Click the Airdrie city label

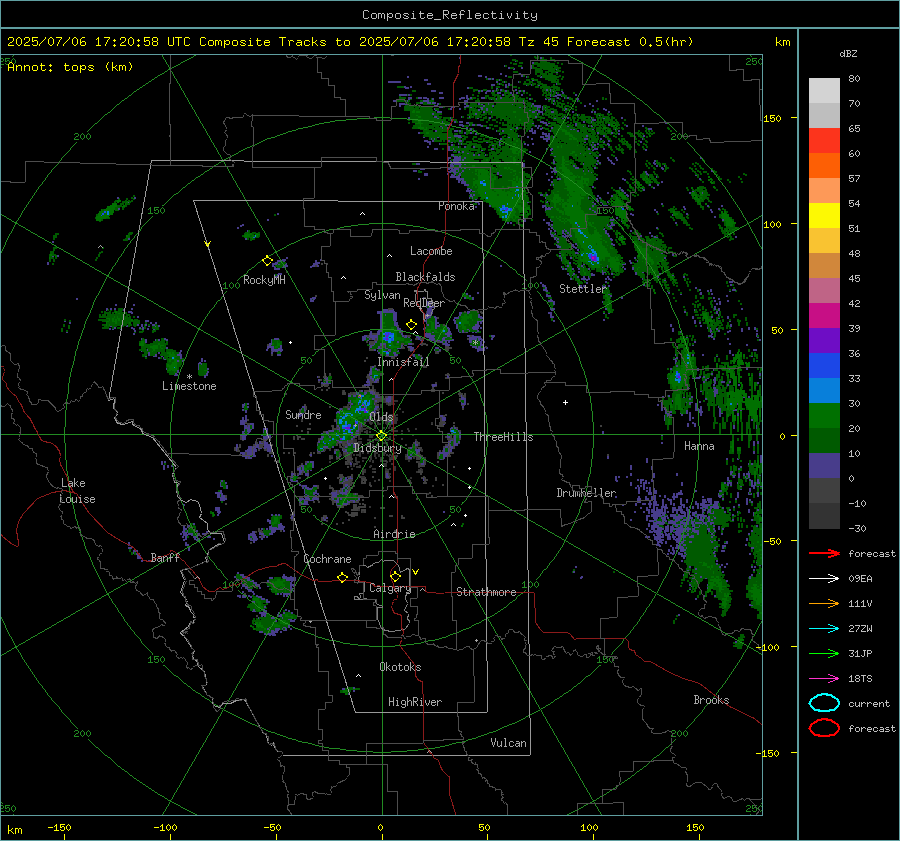point(394,534)
